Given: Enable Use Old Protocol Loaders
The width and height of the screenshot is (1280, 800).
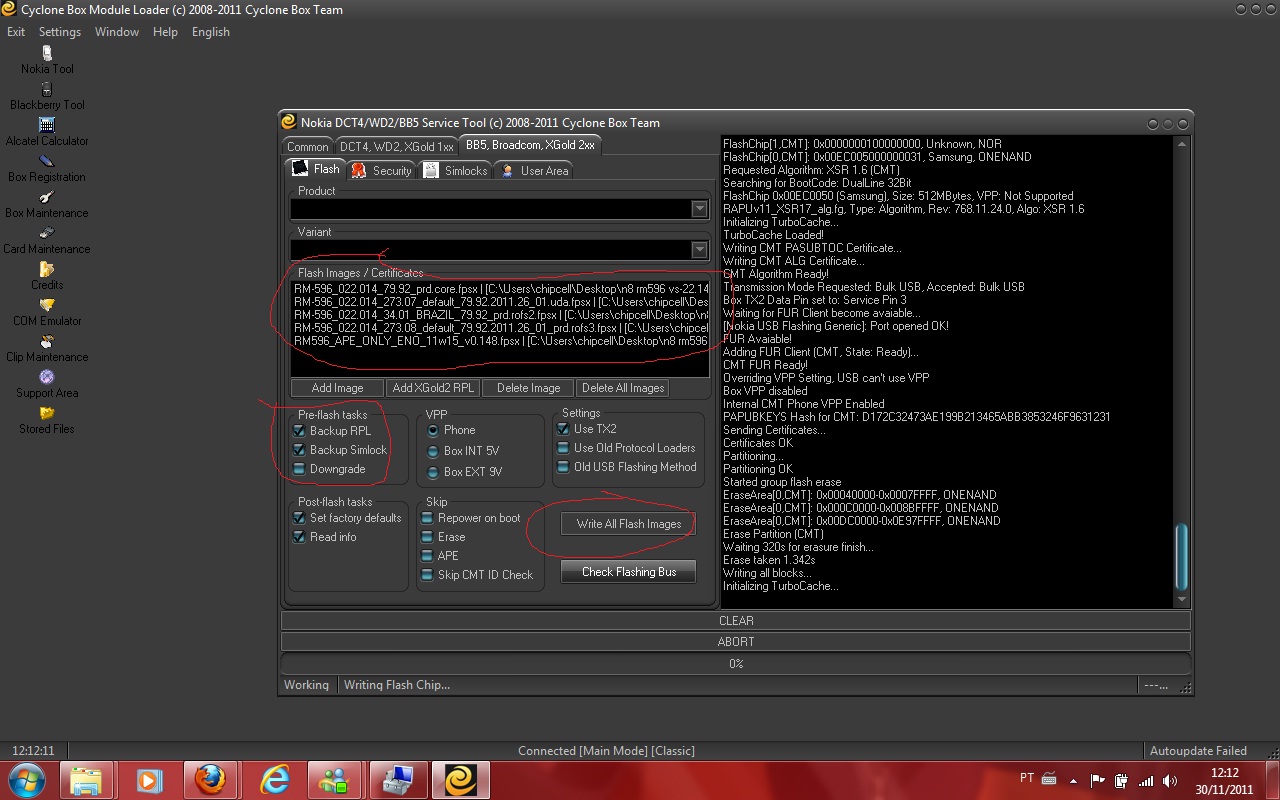Looking at the screenshot, I should [x=563, y=448].
